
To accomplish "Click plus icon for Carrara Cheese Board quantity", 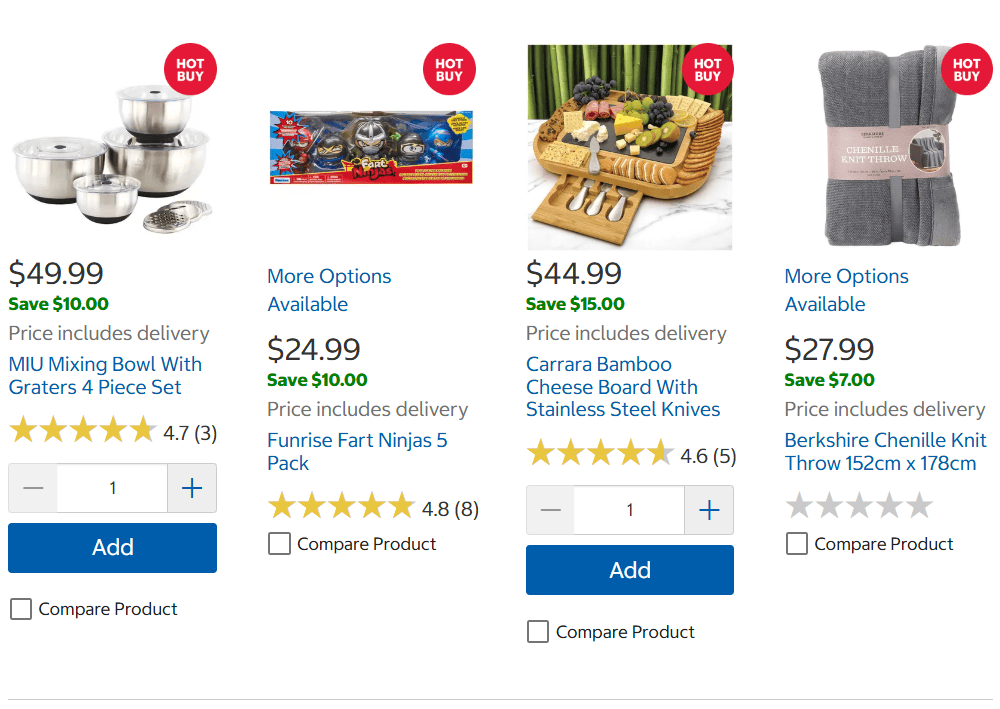I will point(709,510).
